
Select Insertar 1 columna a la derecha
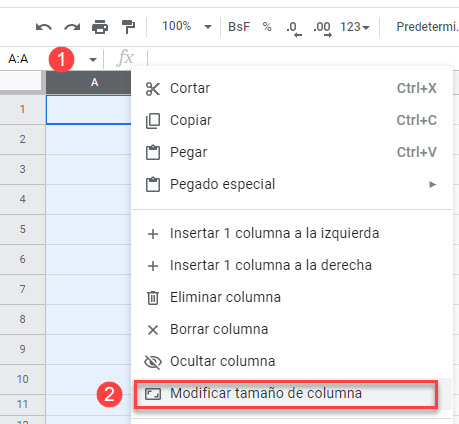291,265
